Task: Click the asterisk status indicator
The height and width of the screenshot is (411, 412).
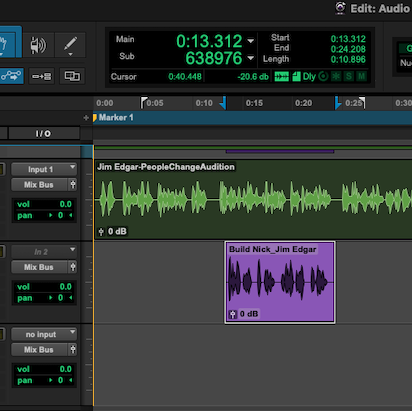Action: [x=336, y=76]
